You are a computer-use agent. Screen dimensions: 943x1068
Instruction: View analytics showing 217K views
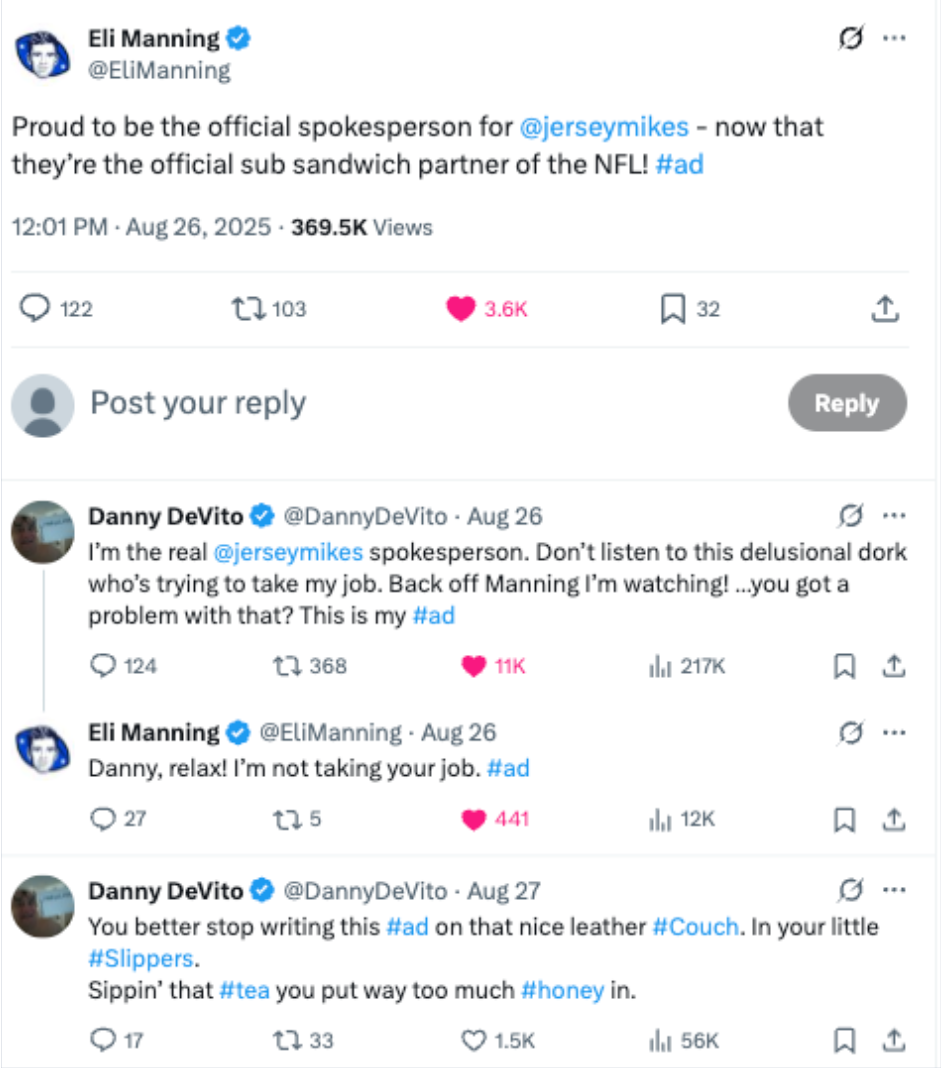687,665
